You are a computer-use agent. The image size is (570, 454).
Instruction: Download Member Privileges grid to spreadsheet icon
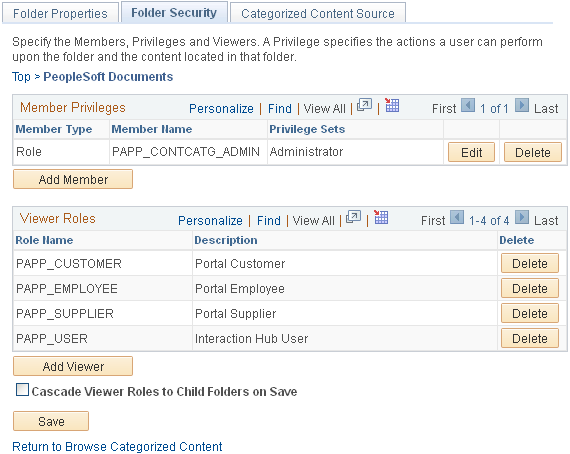392,105
